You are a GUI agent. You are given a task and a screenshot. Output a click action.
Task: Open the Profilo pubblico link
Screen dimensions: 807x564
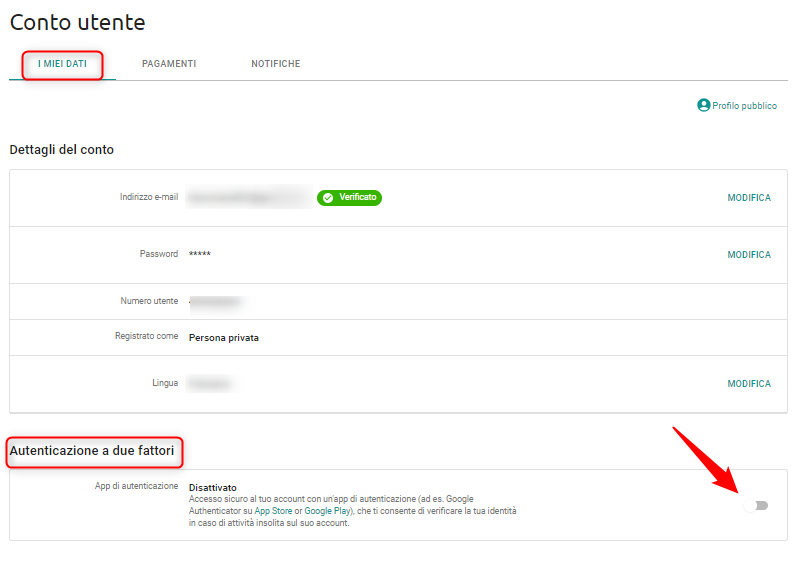[744, 106]
